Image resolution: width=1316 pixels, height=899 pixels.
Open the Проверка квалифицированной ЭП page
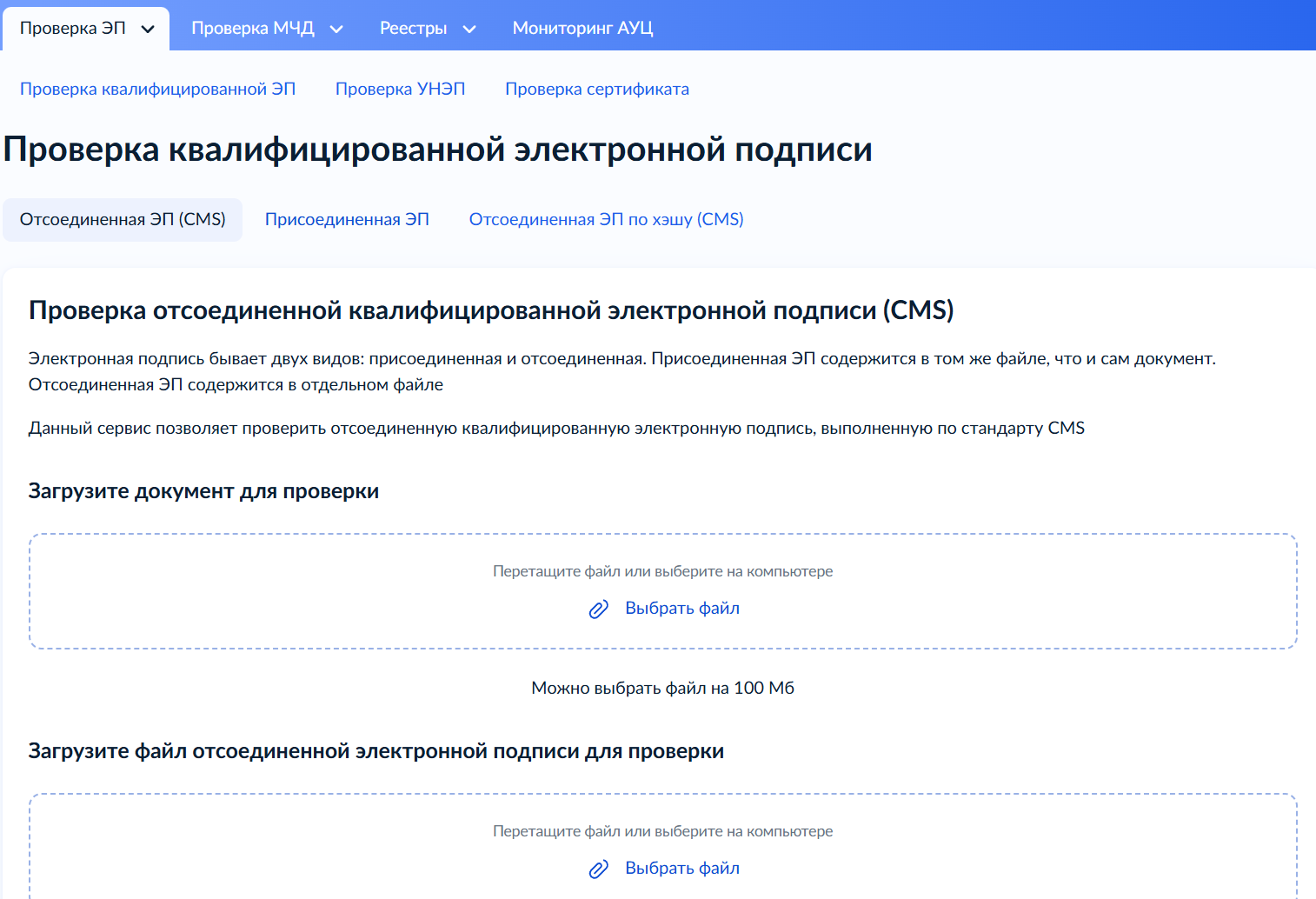coord(158,89)
